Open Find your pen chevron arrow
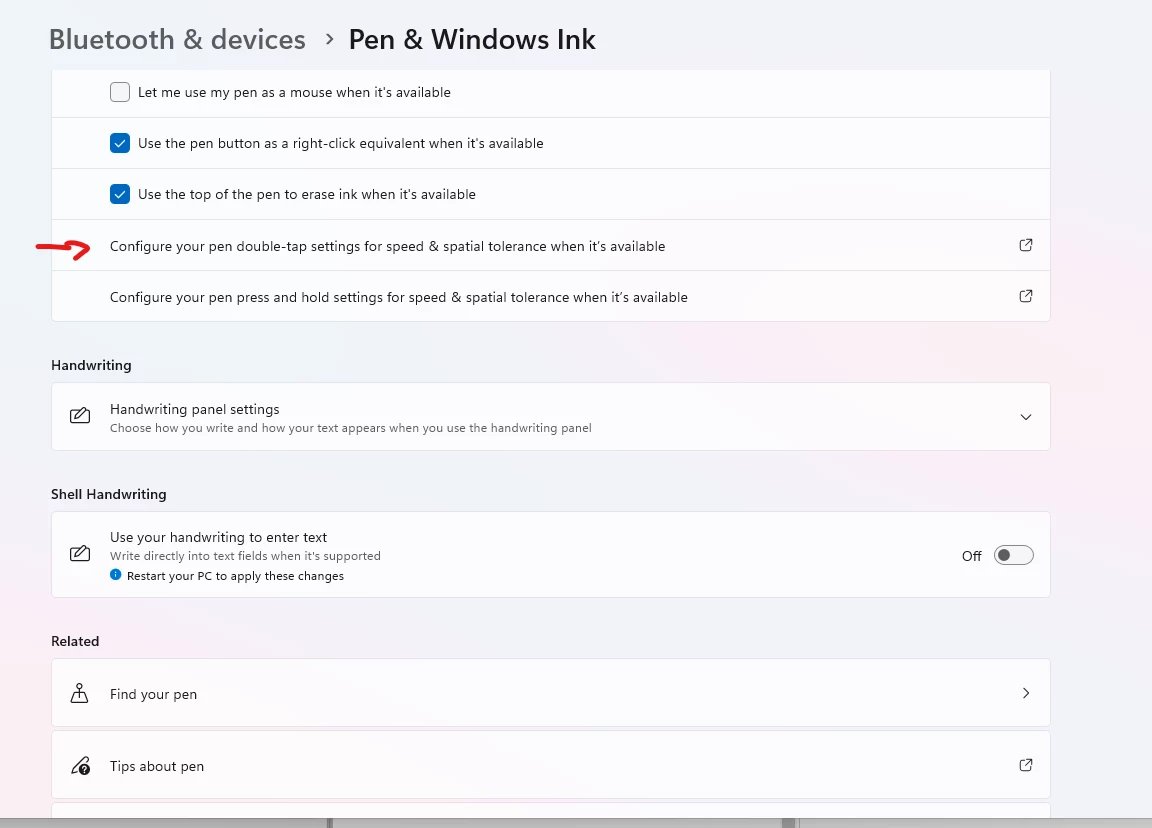The image size is (1152, 828). (1026, 693)
